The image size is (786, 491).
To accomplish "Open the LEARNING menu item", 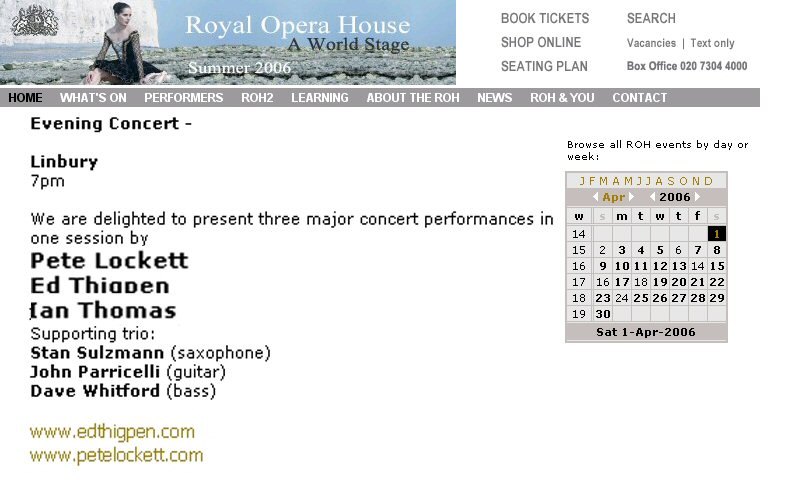I will [320, 98].
